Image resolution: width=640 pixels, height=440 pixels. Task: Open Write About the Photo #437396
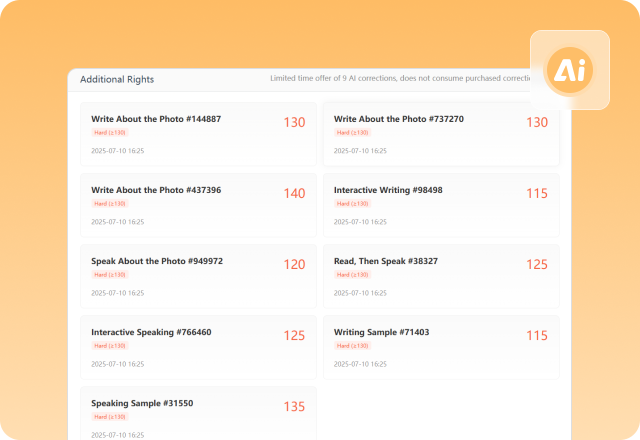tap(156, 190)
